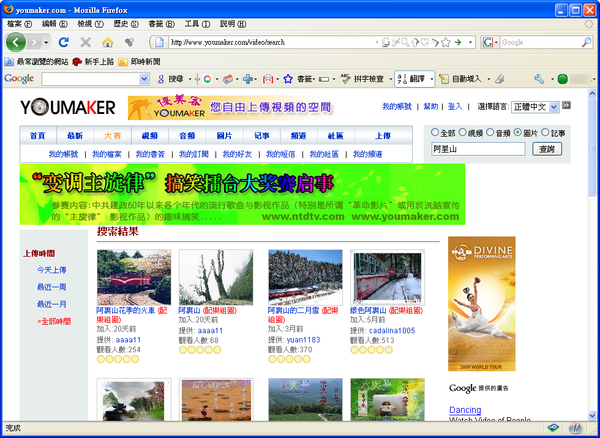Open the 檢視 (View) menu

click(90, 24)
